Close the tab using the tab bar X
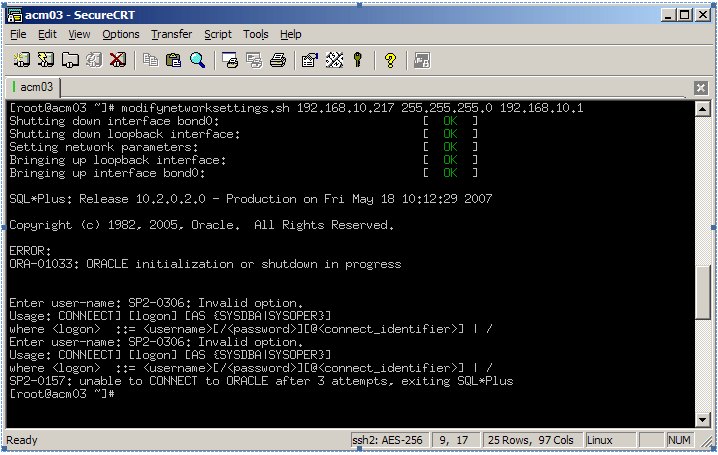 point(700,87)
